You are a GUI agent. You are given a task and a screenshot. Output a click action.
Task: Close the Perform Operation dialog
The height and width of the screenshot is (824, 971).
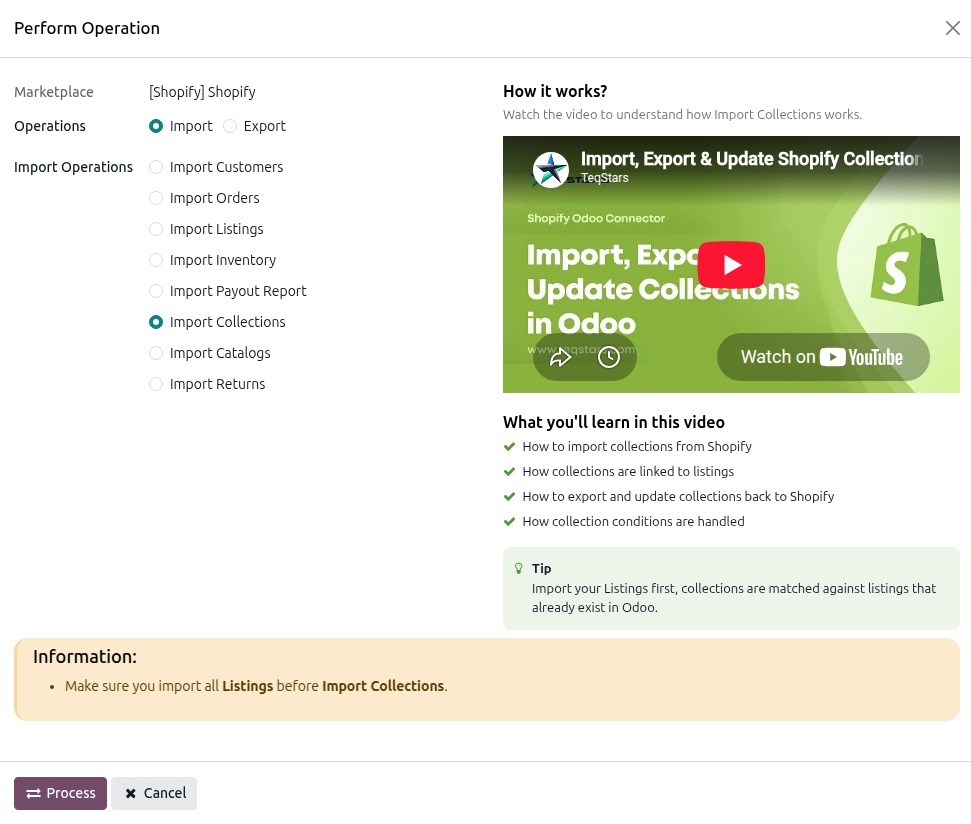pos(952,28)
